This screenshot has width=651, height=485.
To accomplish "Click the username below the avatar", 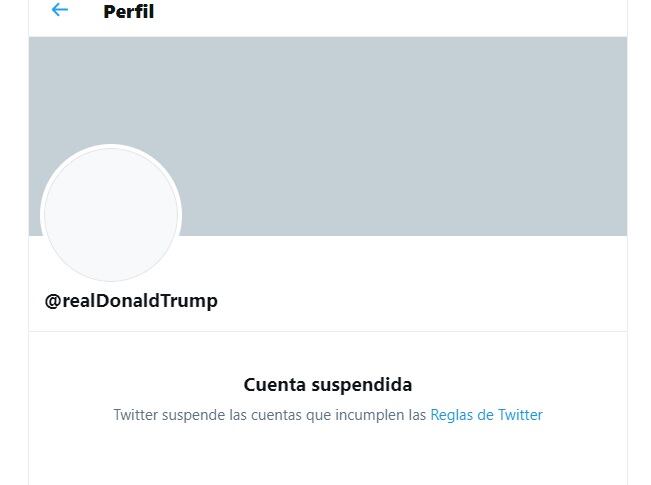I will click(131, 301).
